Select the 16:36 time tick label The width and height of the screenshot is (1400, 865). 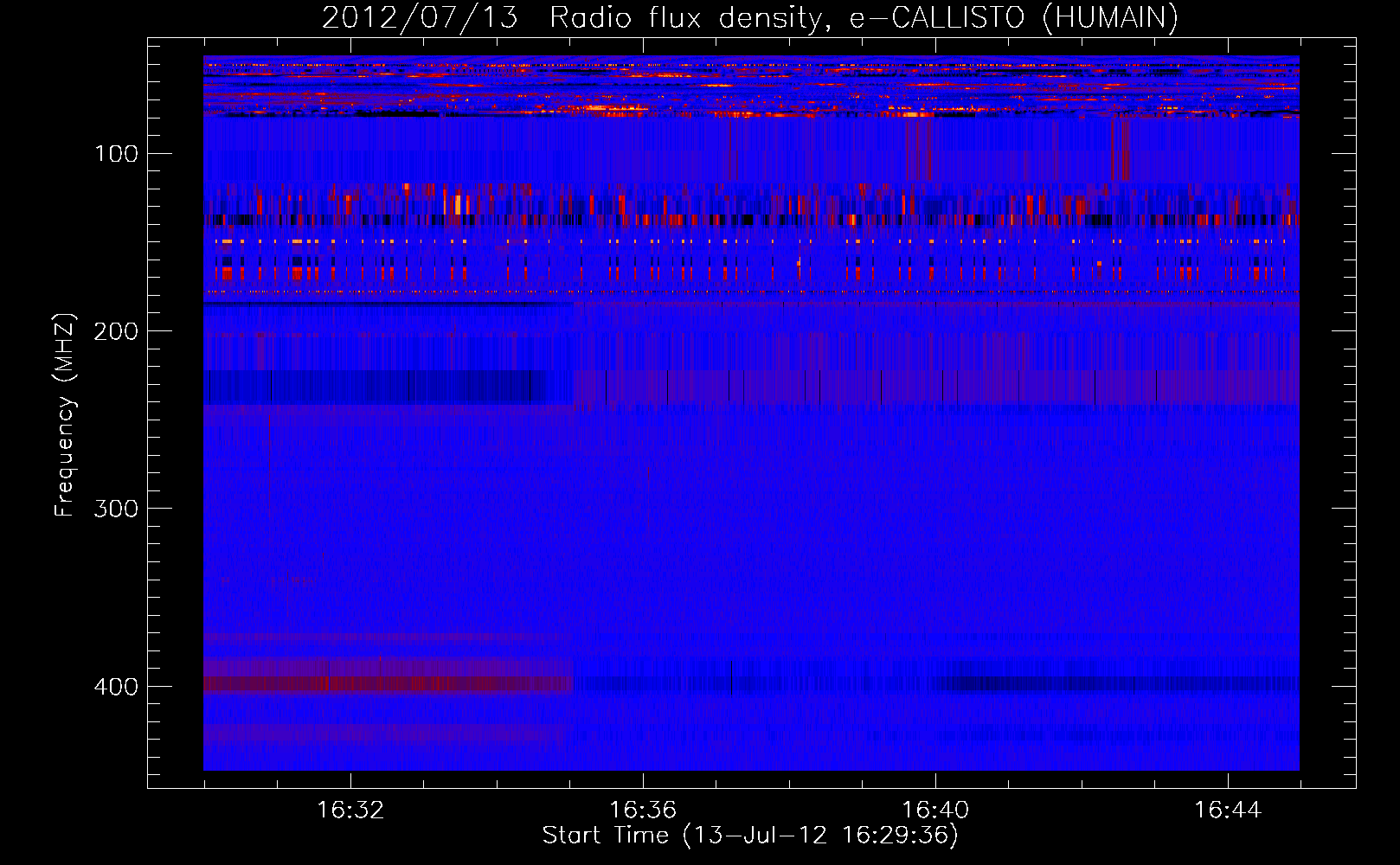643,811
